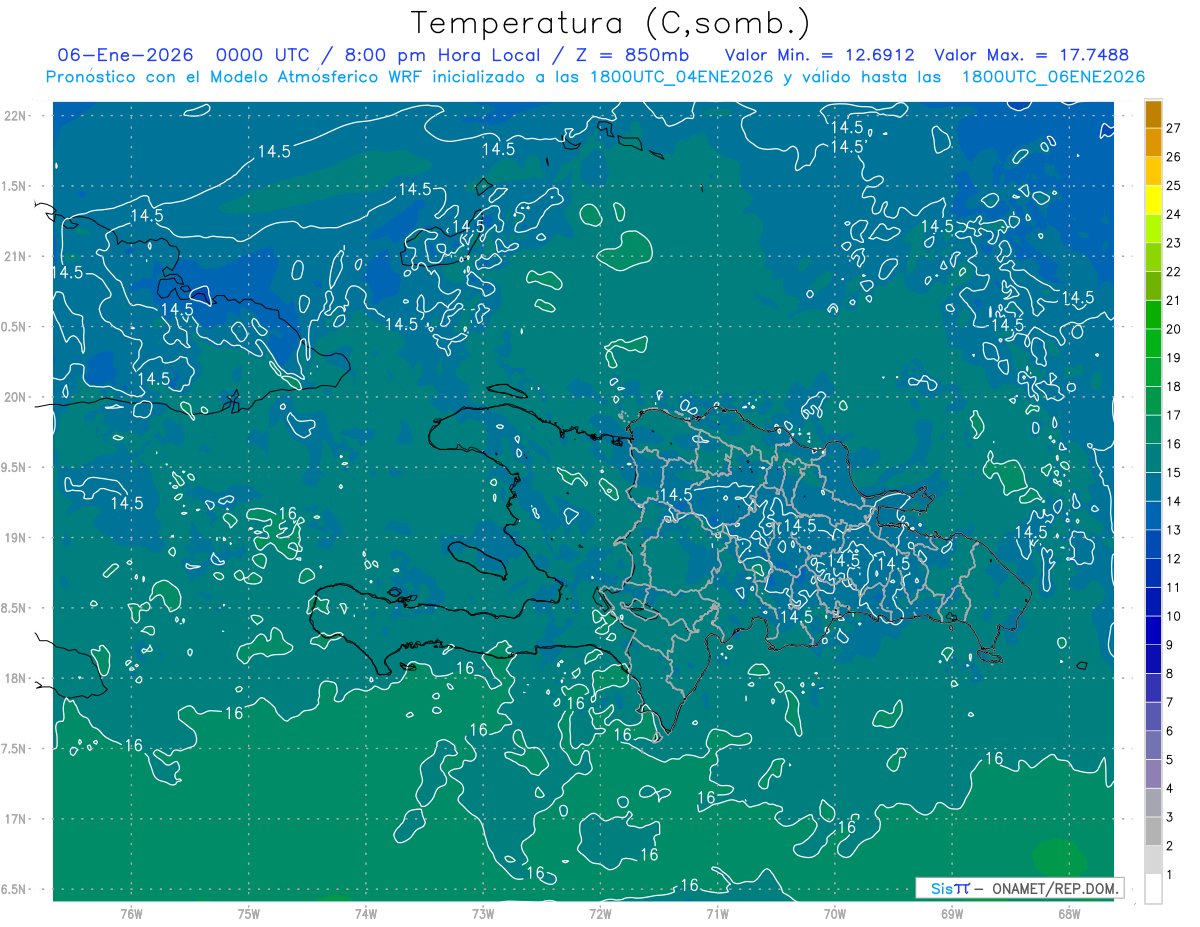Screen dimensions: 1200x927
Task: Click the dark blue swatch between 9 and 10
Action: coord(1153,630)
